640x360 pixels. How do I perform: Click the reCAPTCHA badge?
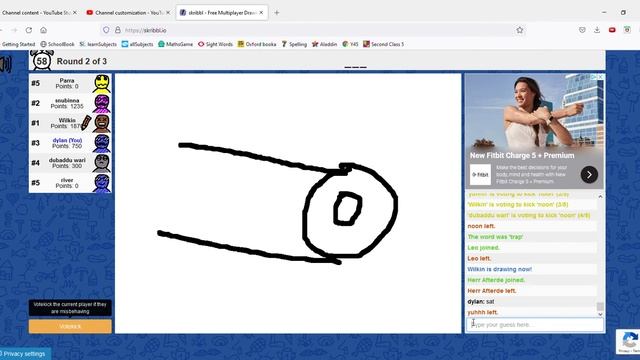click(628, 341)
